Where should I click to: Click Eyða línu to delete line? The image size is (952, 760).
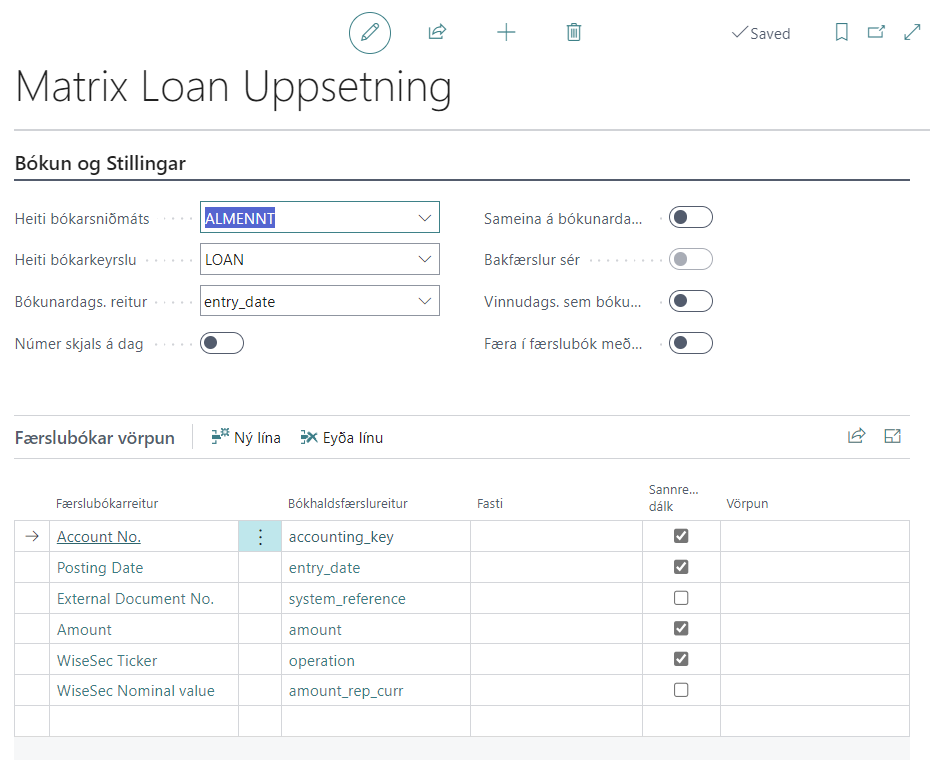(342, 438)
